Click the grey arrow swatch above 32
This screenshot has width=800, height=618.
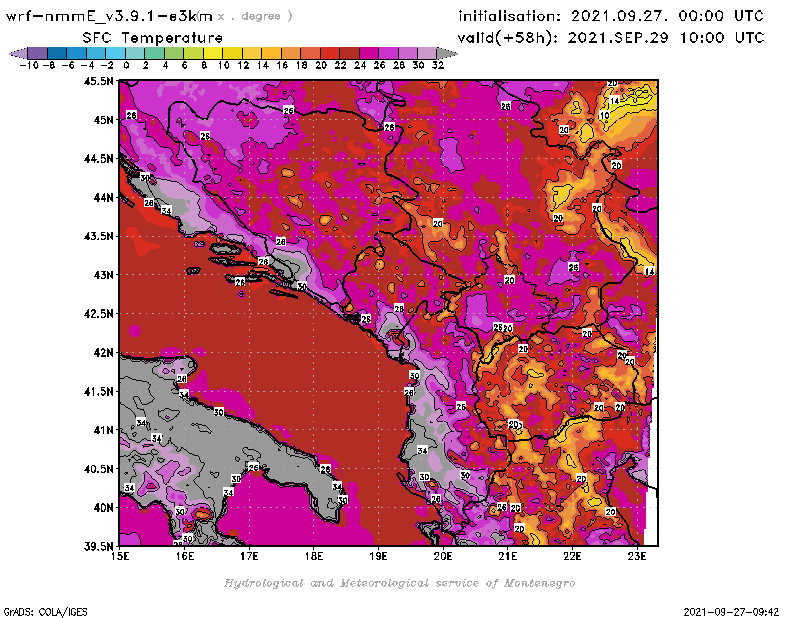(x=447, y=54)
